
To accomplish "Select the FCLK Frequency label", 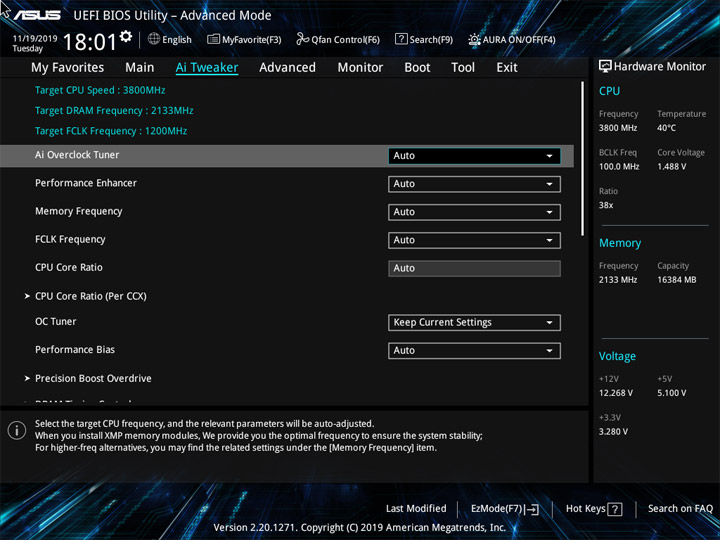I will [x=70, y=239].
